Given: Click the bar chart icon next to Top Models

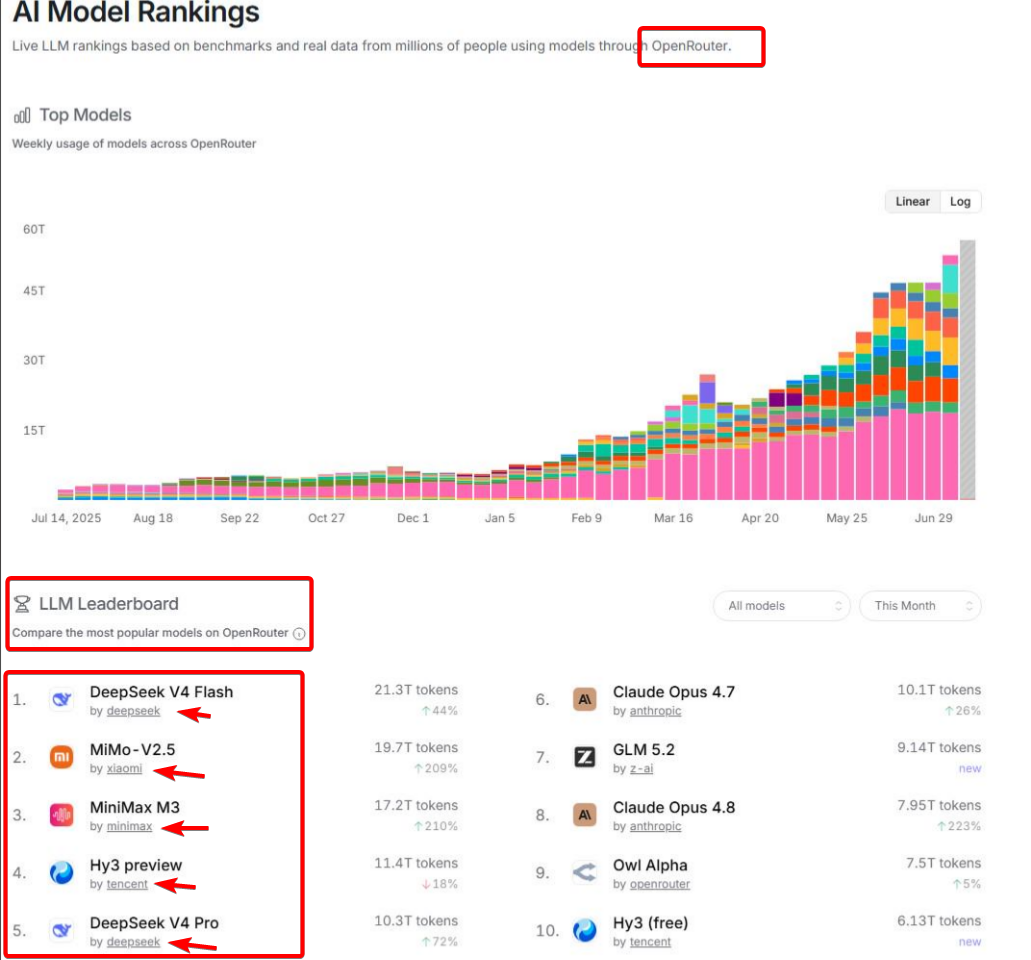Looking at the screenshot, I should point(22,116).
